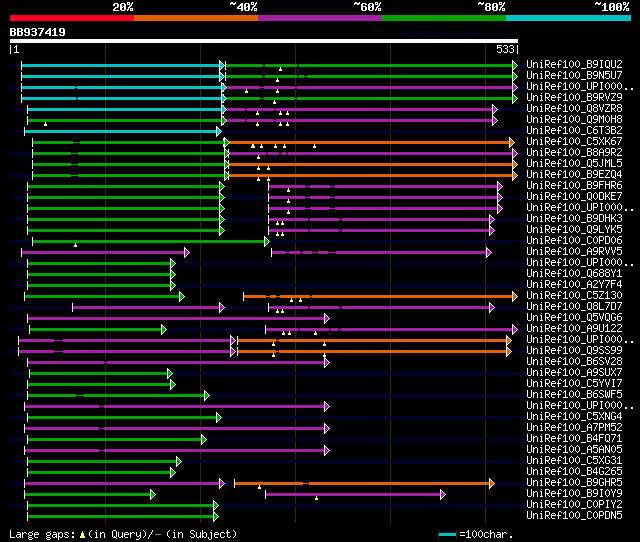Click the red 20% identity legend segment
This screenshot has height=542, width=640.
click(72, 18)
